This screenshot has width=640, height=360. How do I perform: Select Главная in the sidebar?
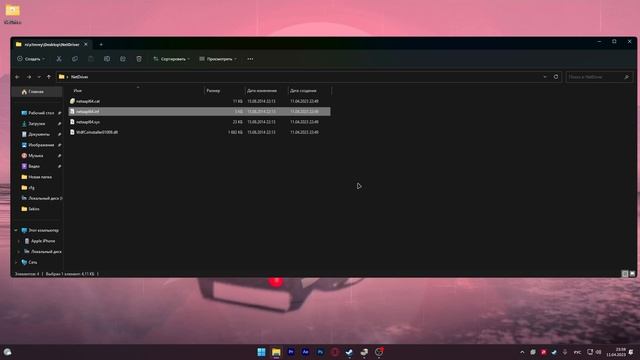tap(36, 92)
